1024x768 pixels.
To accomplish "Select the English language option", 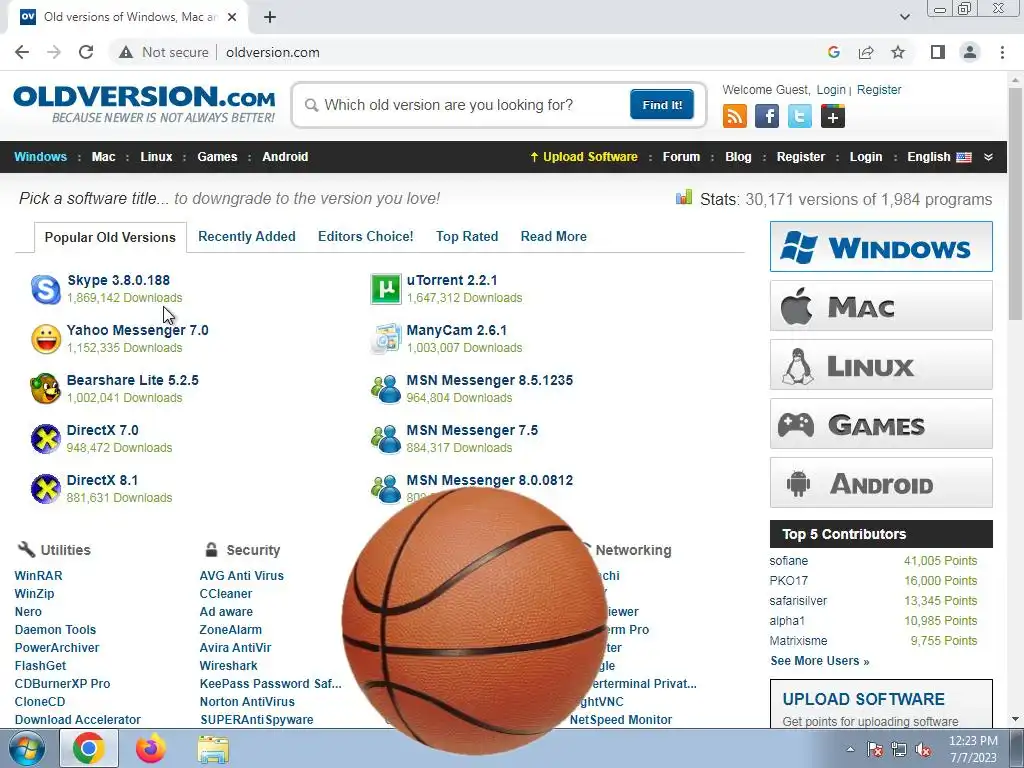I will (939, 157).
